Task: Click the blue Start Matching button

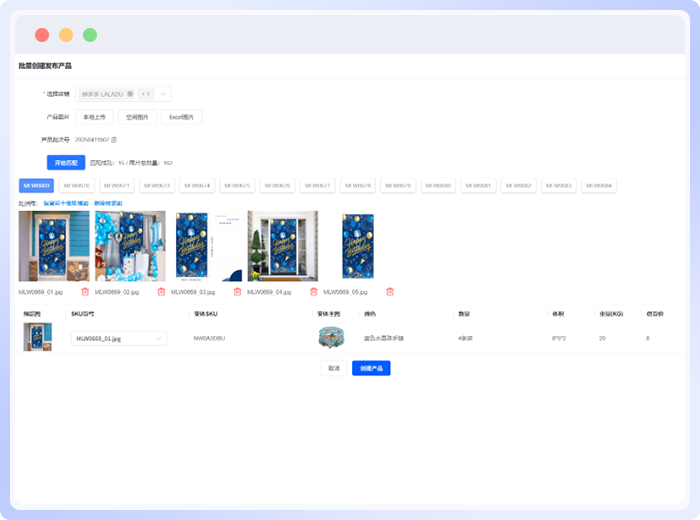Action: [65, 162]
